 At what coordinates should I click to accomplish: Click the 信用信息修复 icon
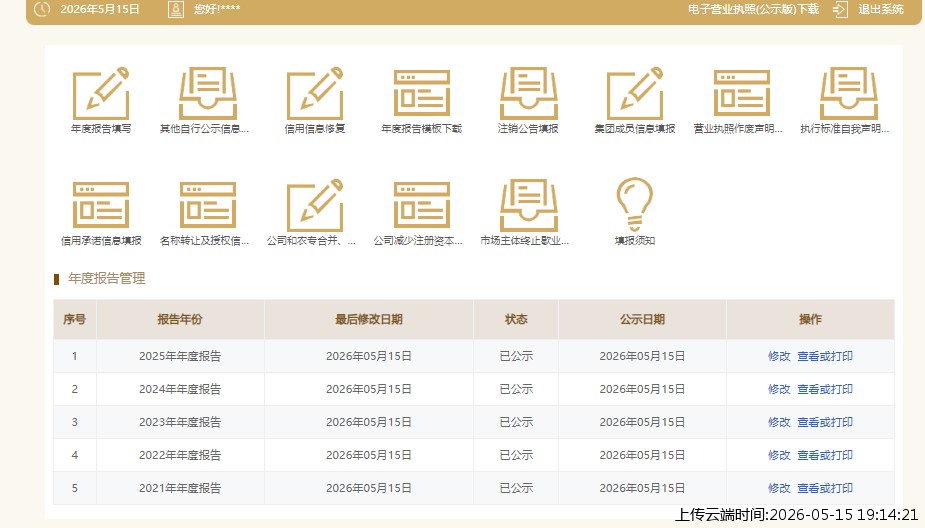[315, 94]
